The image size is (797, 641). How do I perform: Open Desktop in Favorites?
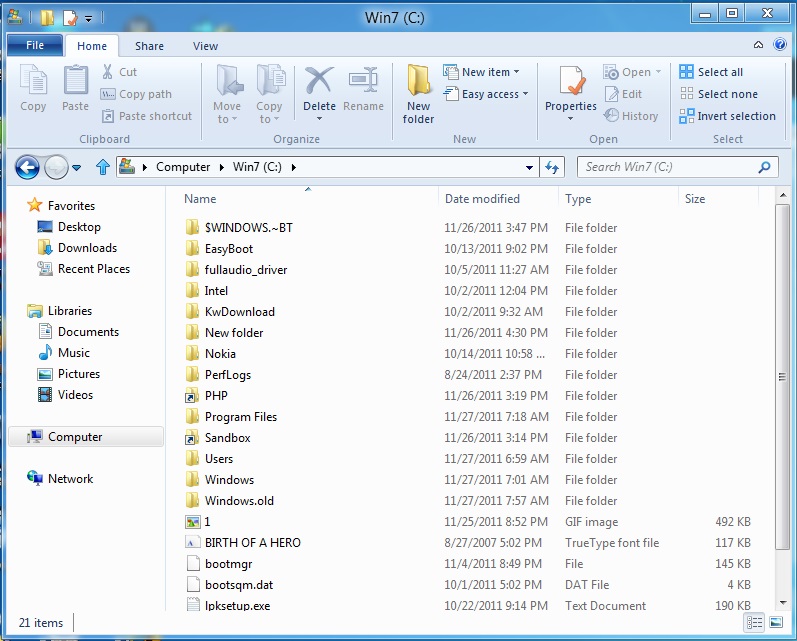(x=69, y=227)
